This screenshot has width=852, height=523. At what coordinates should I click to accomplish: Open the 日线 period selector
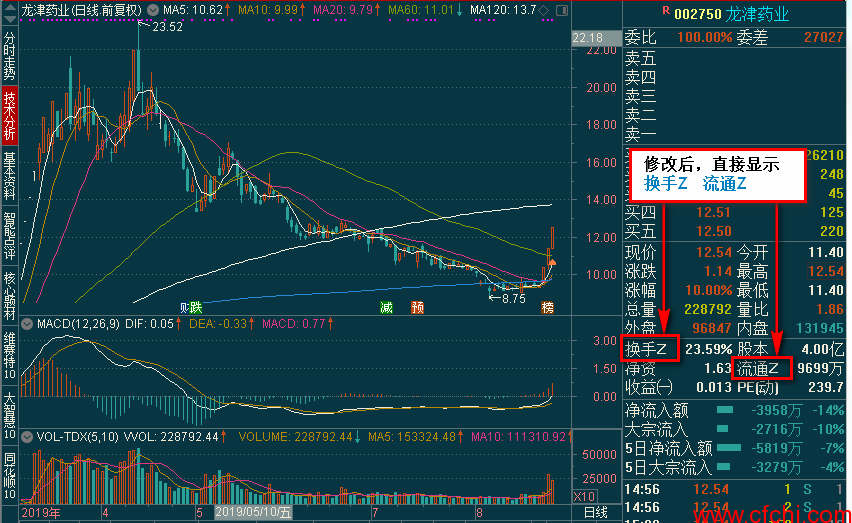(x=595, y=512)
